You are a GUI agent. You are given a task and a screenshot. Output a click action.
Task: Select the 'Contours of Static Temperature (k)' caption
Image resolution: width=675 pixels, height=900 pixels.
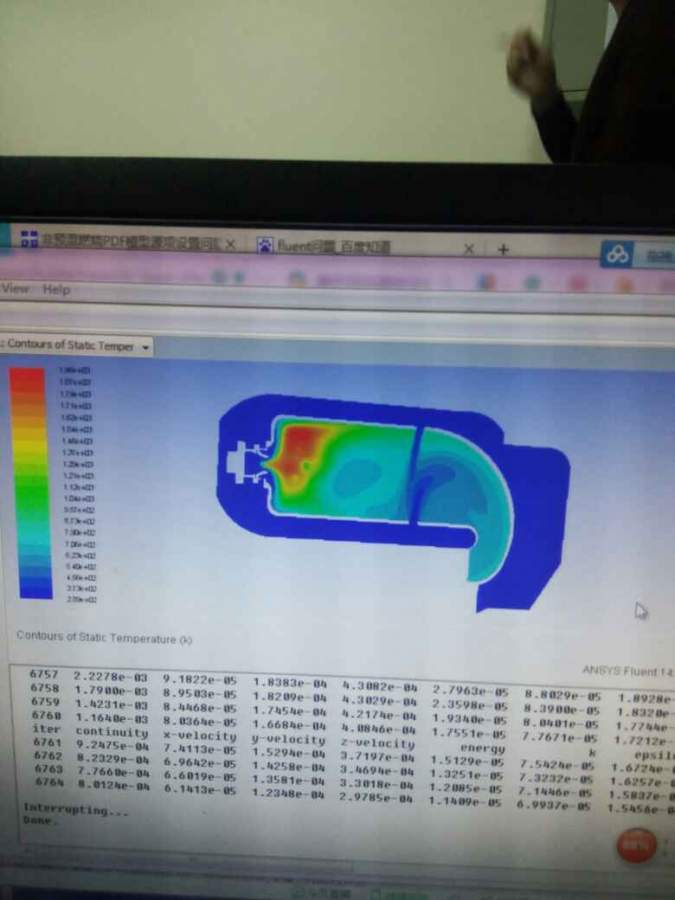(104, 637)
